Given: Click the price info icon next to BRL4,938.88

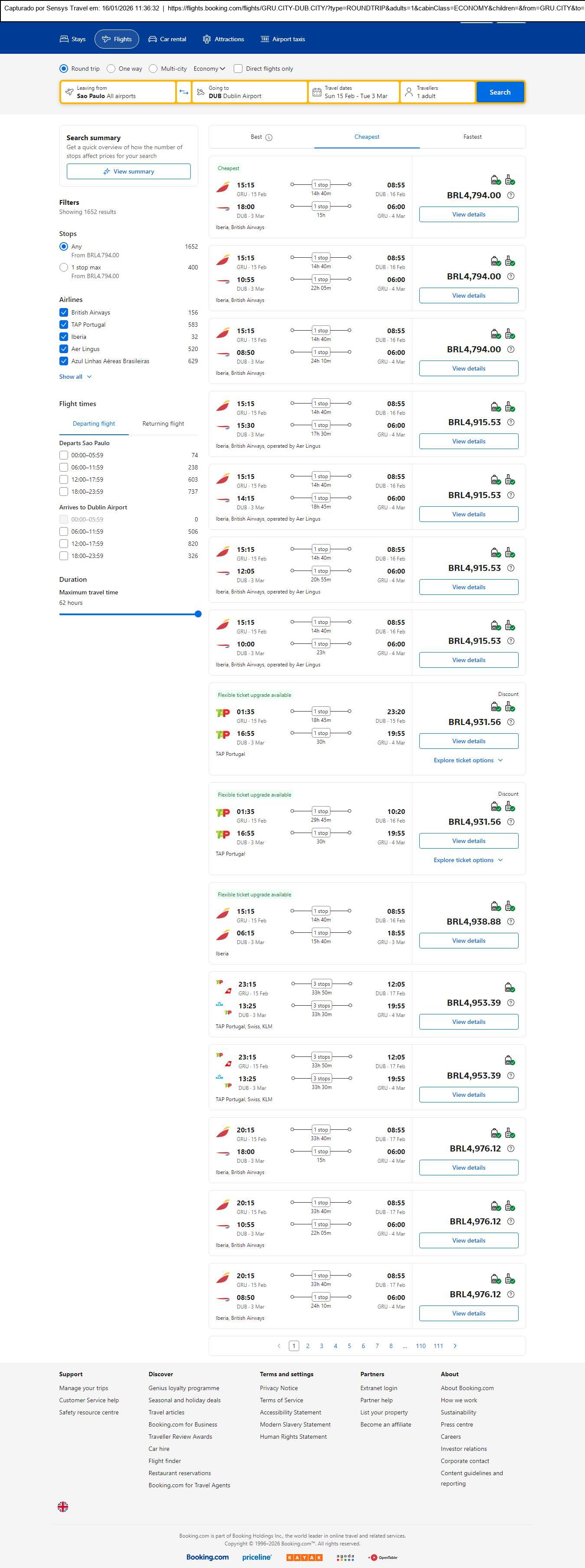Looking at the screenshot, I should [511, 922].
